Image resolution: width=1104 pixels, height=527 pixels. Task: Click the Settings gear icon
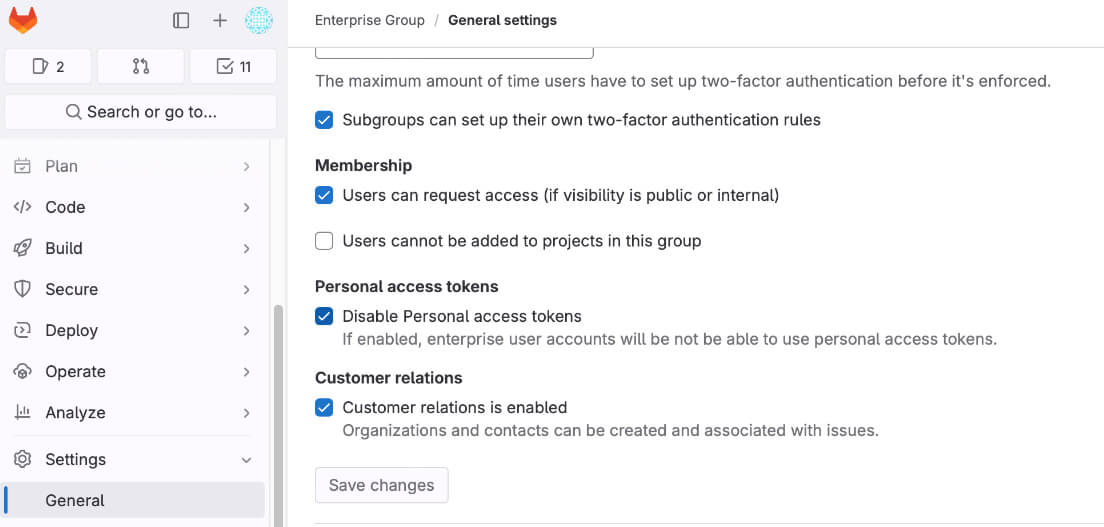pyautogui.click(x=22, y=459)
